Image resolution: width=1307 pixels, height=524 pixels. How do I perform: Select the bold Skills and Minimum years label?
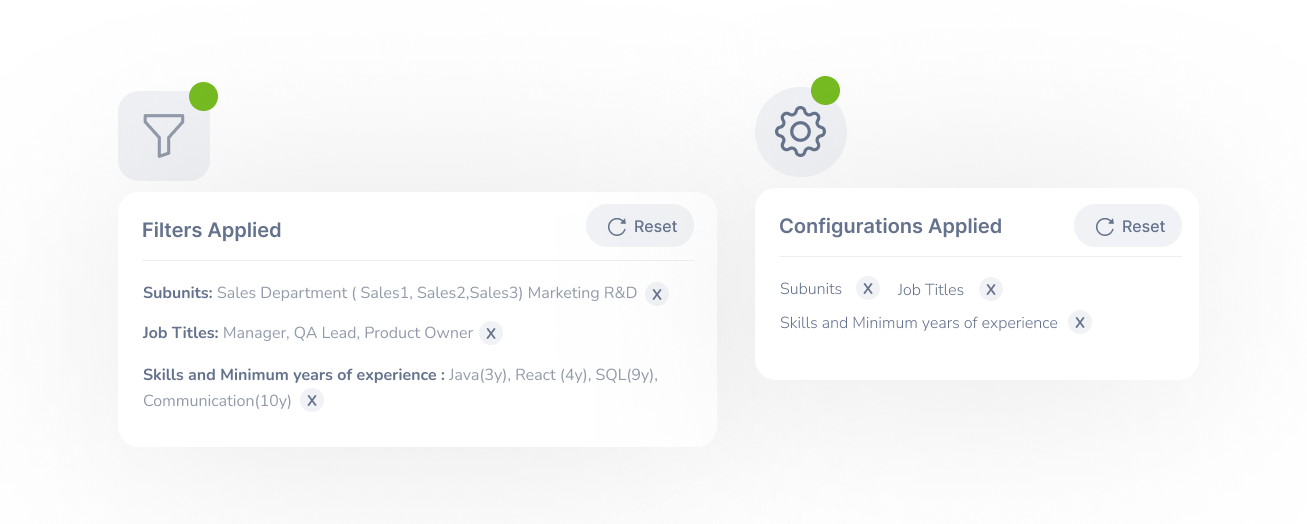point(294,375)
